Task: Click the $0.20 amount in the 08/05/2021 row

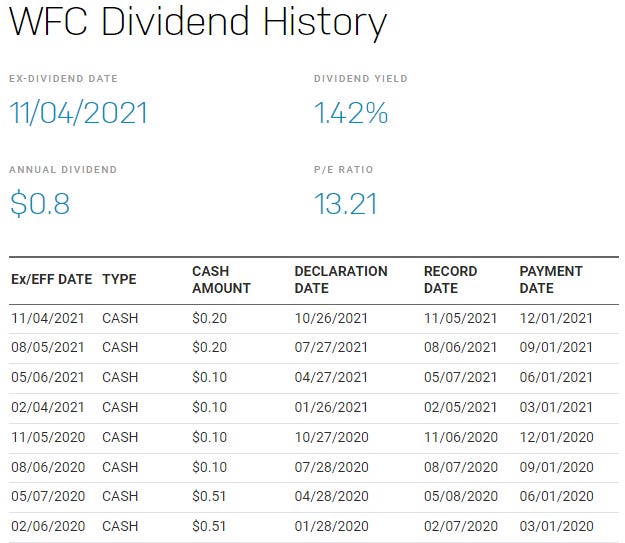Action: pos(209,347)
